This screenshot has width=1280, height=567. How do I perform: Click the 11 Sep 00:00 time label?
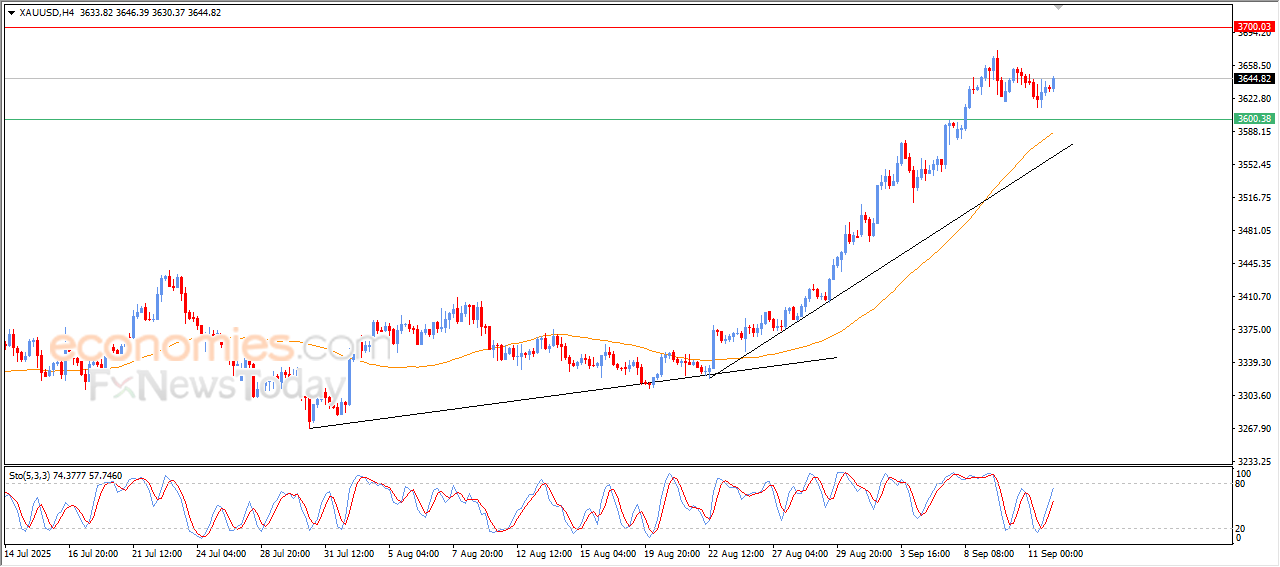[x=1055, y=553]
